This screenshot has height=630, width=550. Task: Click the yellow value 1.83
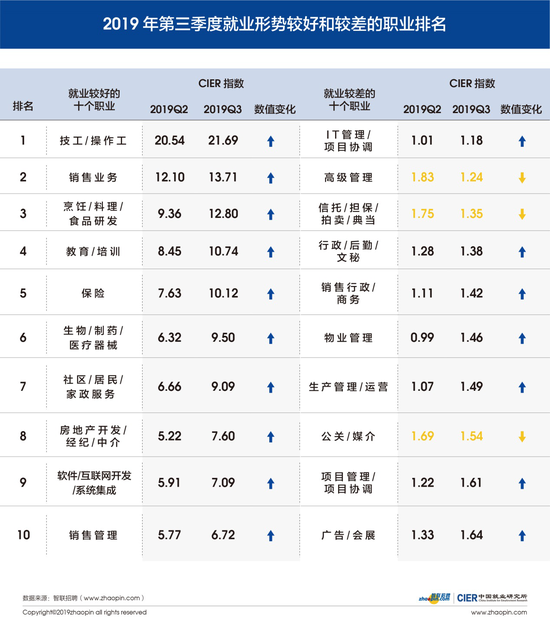(x=423, y=177)
